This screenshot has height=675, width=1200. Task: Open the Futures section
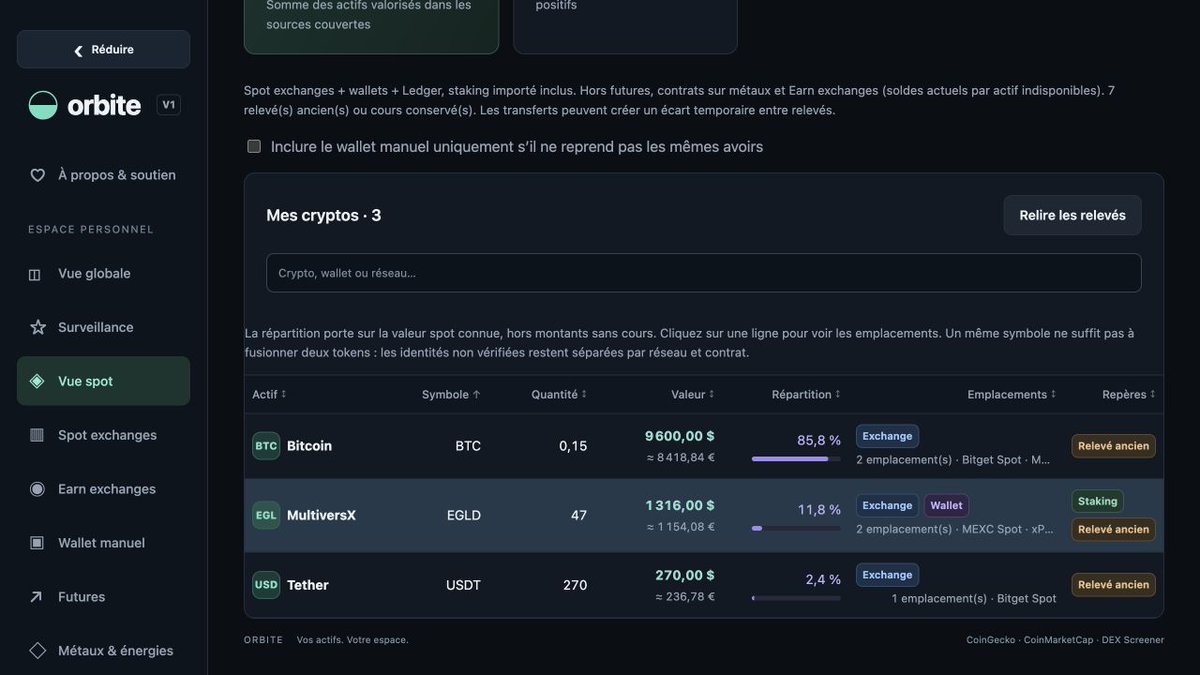click(x=103, y=597)
